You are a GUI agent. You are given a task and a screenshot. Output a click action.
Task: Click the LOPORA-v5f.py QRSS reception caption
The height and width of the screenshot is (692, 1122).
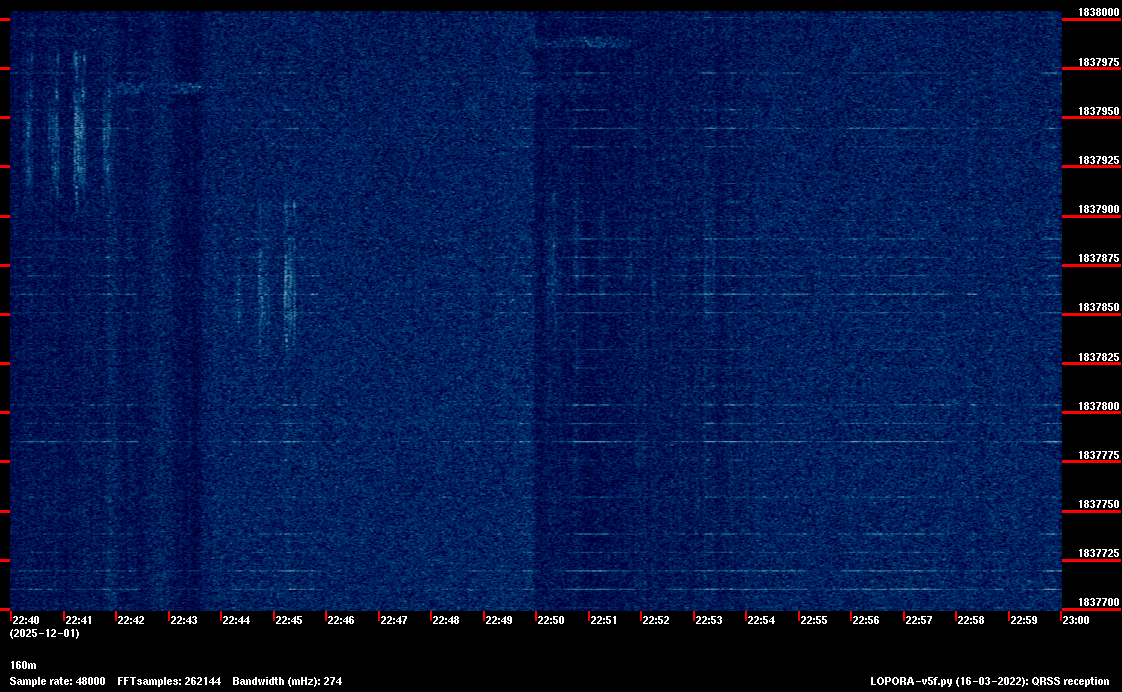tap(990, 681)
